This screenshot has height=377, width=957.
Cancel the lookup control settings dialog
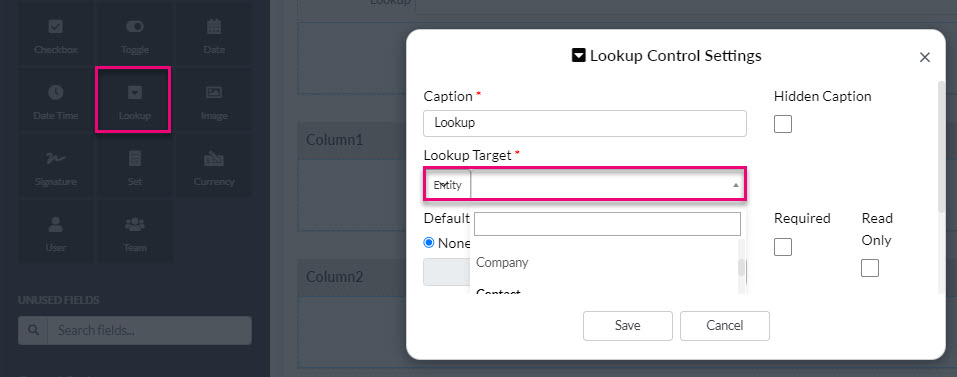(x=724, y=326)
